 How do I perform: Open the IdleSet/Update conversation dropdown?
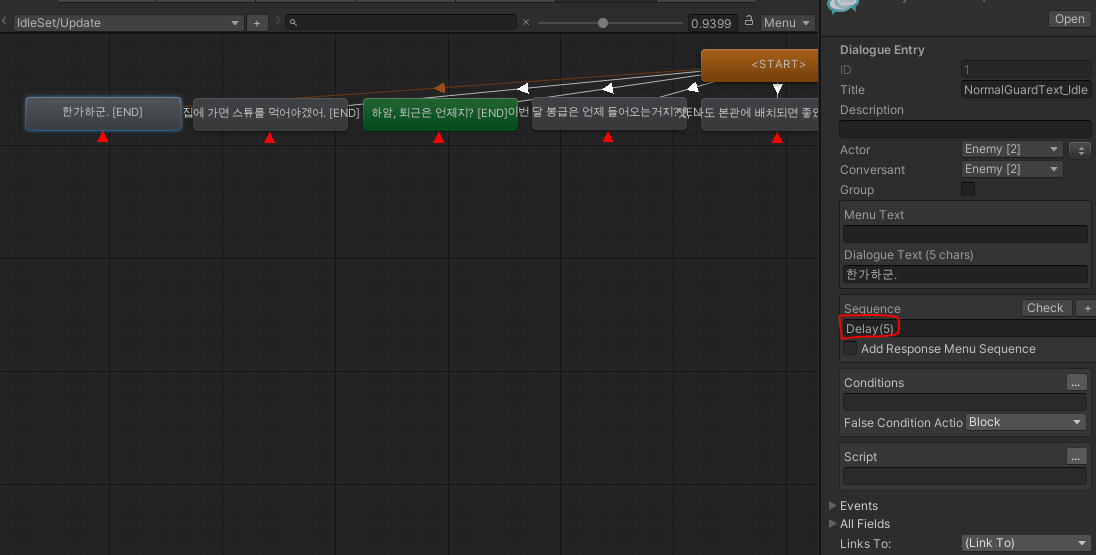tap(128, 23)
